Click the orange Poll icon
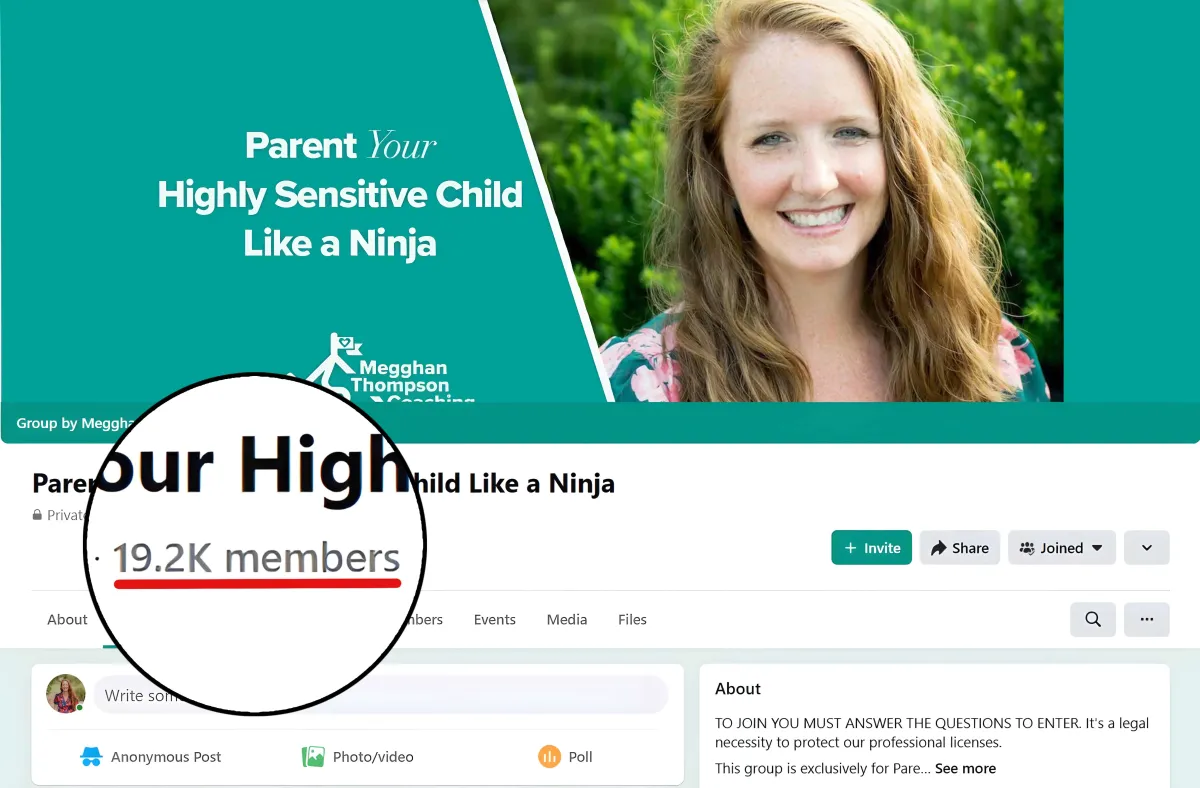The image size is (1200, 788). pos(549,757)
